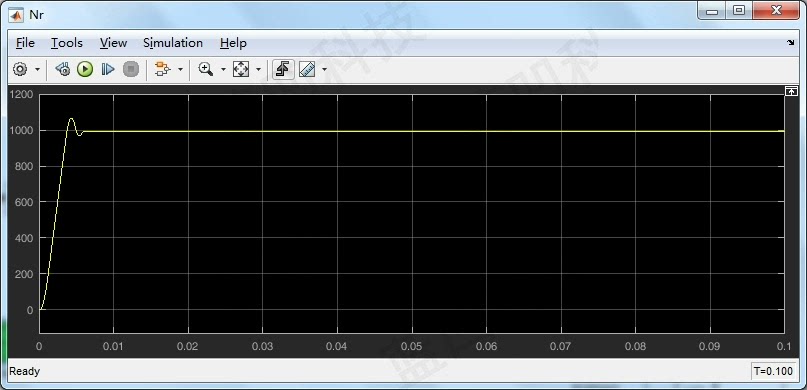Click the T=0.100 time status field
The height and width of the screenshot is (390, 807).
click(x=774, y=371)
